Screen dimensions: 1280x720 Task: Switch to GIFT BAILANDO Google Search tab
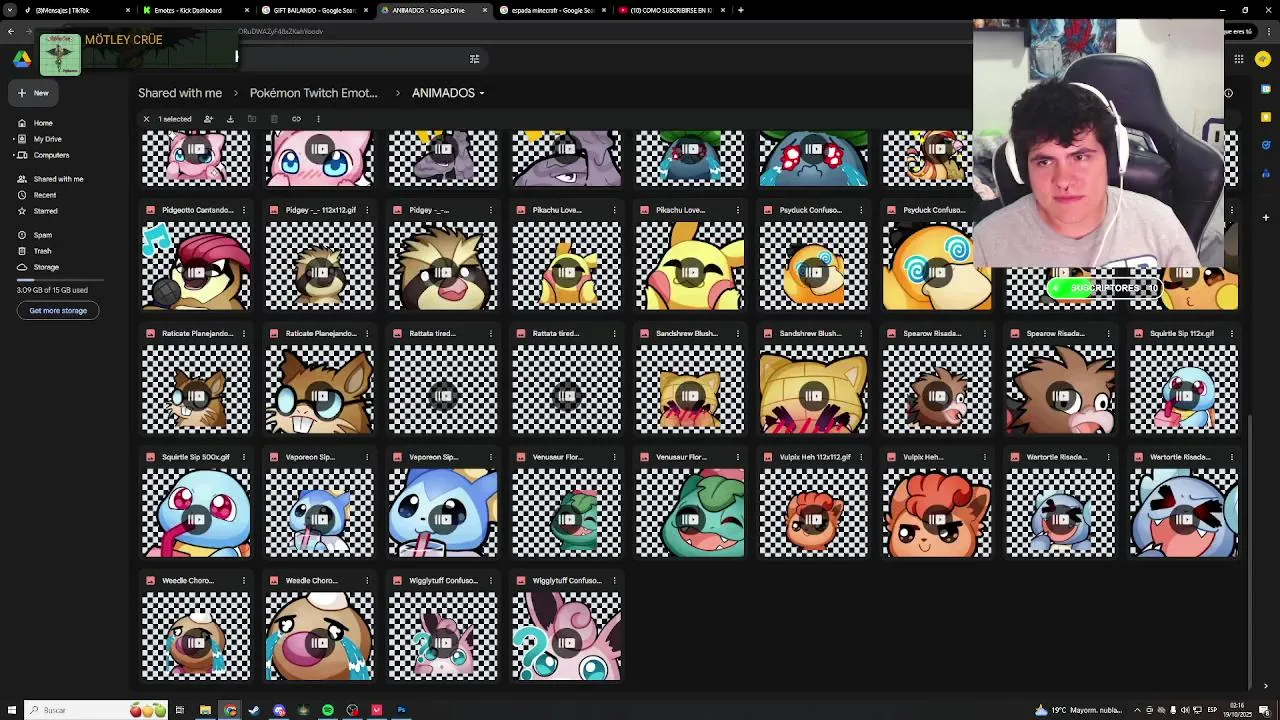click(x=315, y=10)
